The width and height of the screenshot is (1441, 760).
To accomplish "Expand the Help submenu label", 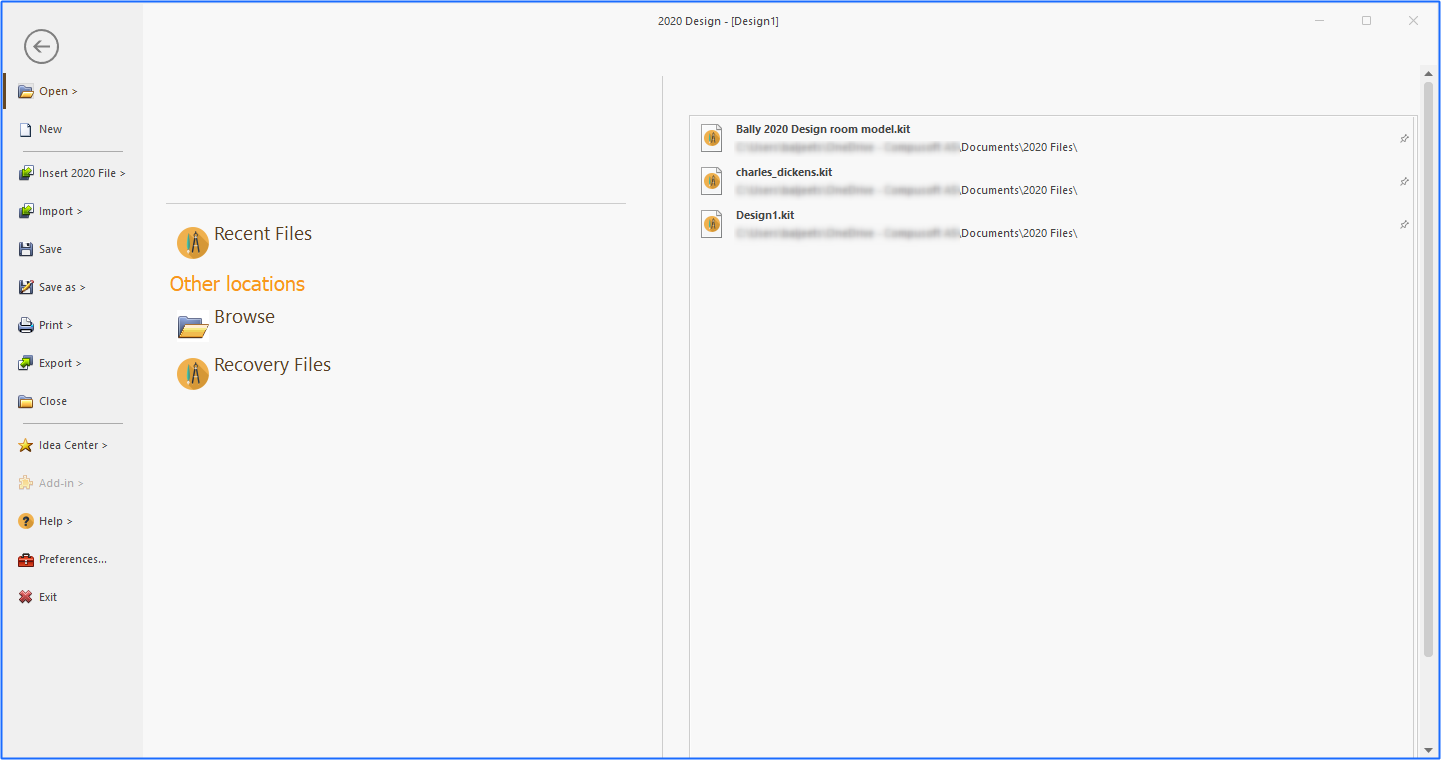I will coord(56,521).
